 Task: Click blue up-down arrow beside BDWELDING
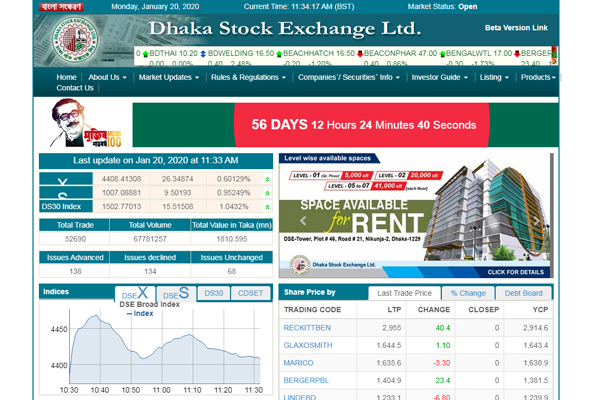point(203,54)
